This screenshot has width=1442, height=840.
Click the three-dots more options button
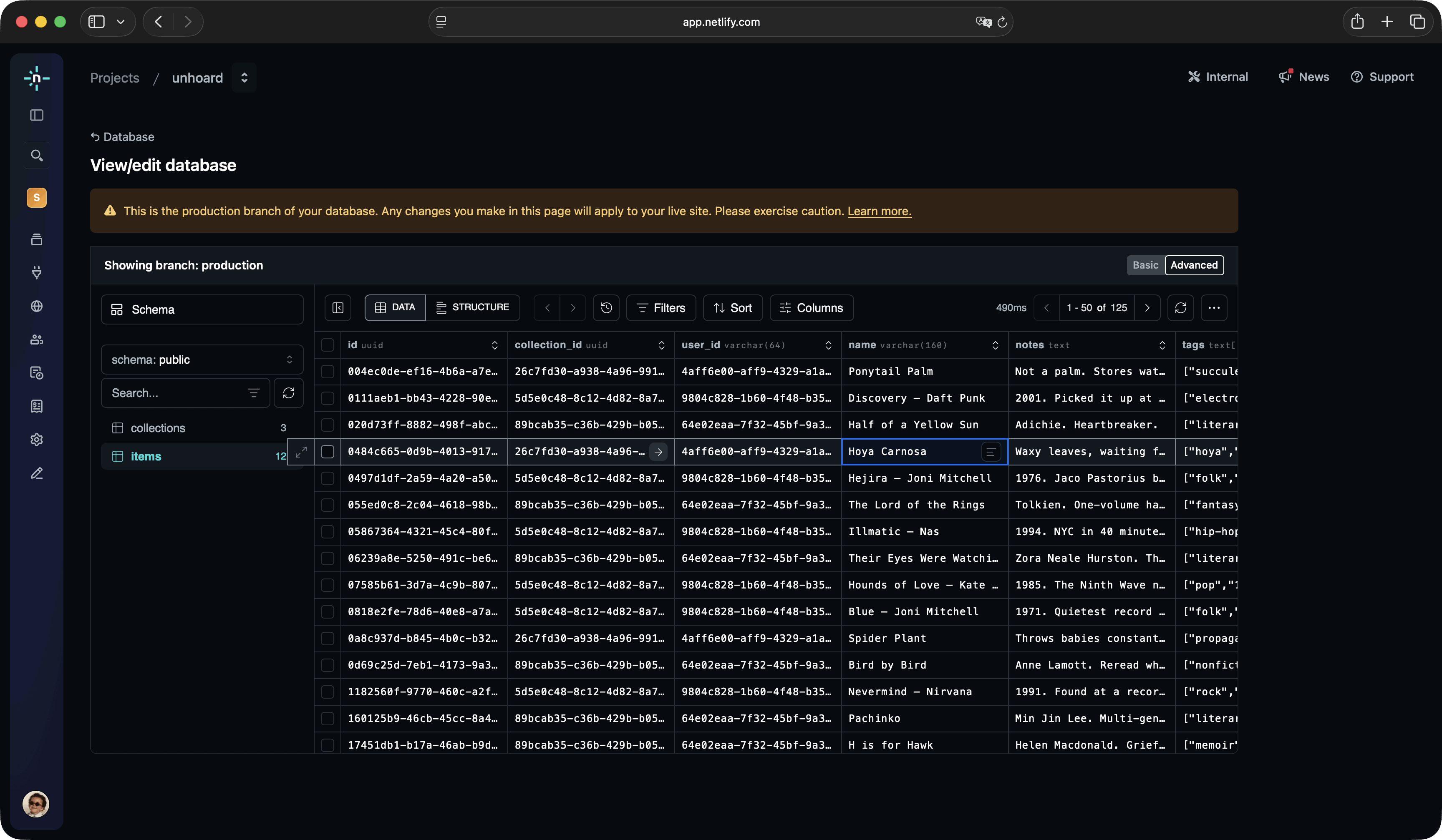pyautogui.click(x=1214, y=308)
